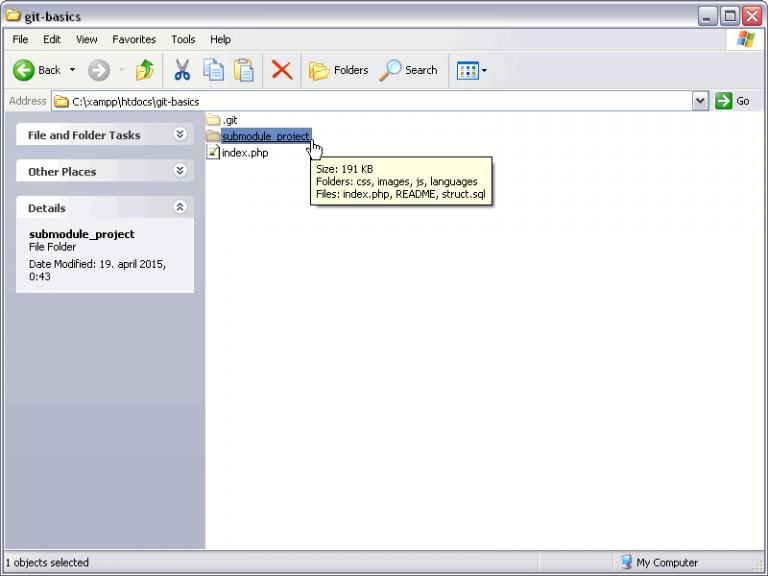Go up one folder level
The height and width of the screenshot is (576, 768).
pos(146,70)
